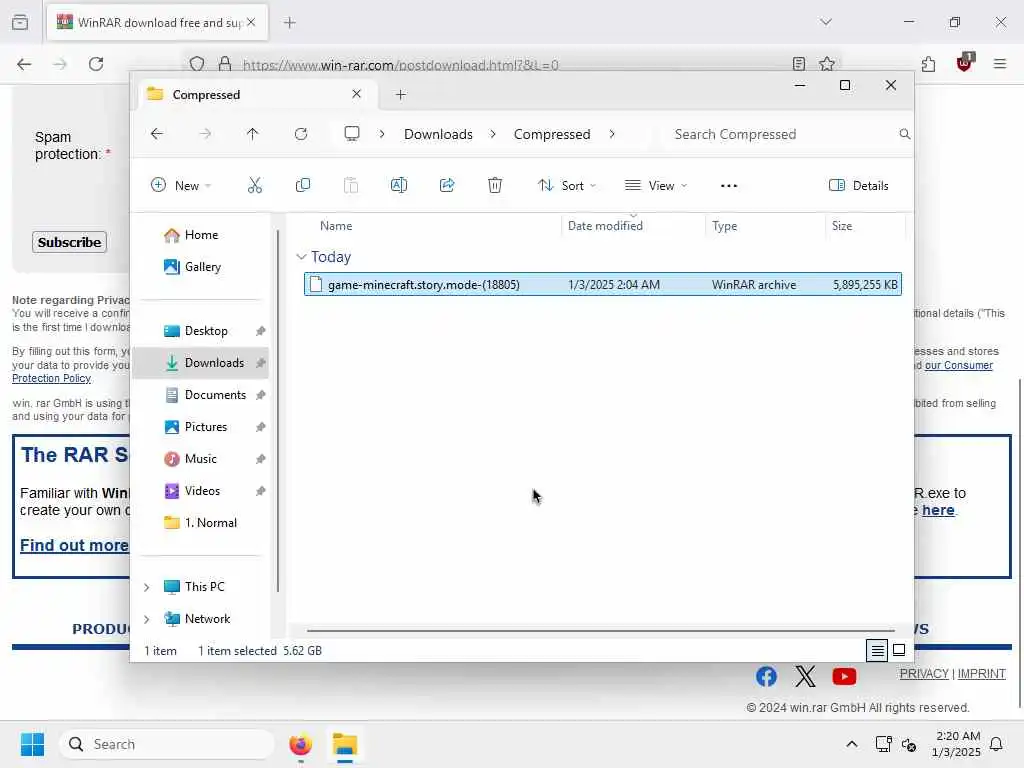This screenshot has height=768, width=1024.
Task: Open Desktop from quick access
Action: (201, 330)
